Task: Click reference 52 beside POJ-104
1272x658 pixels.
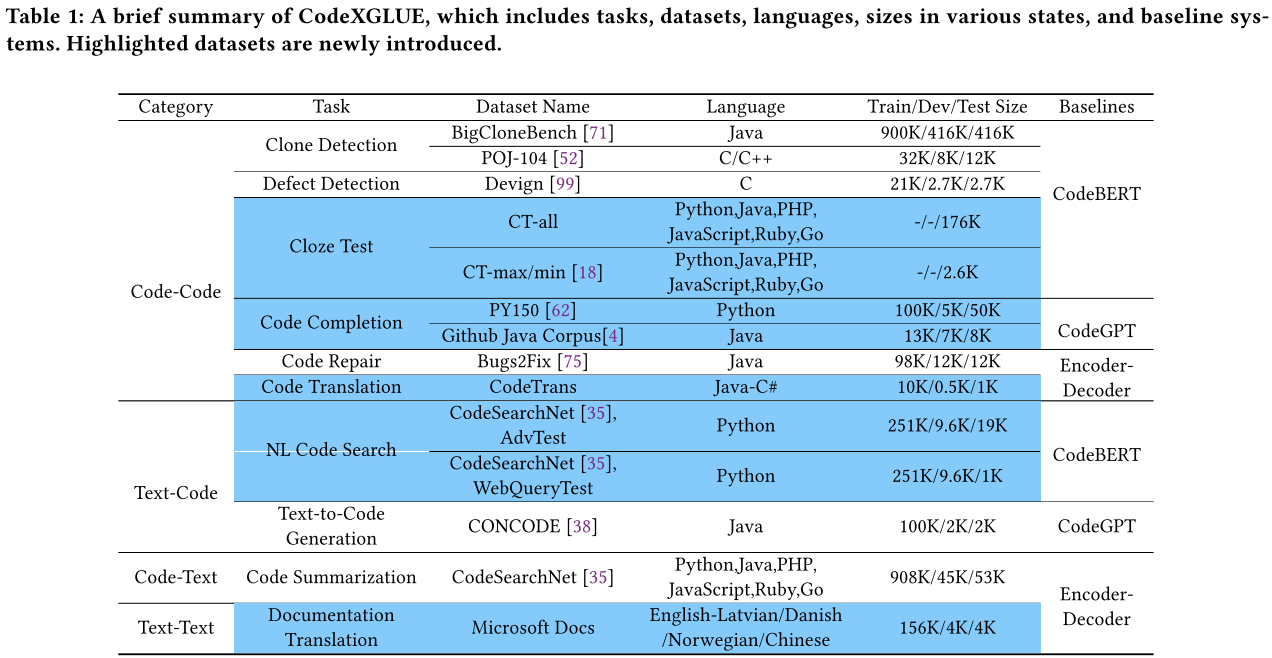Action: [x=571, y=159]
